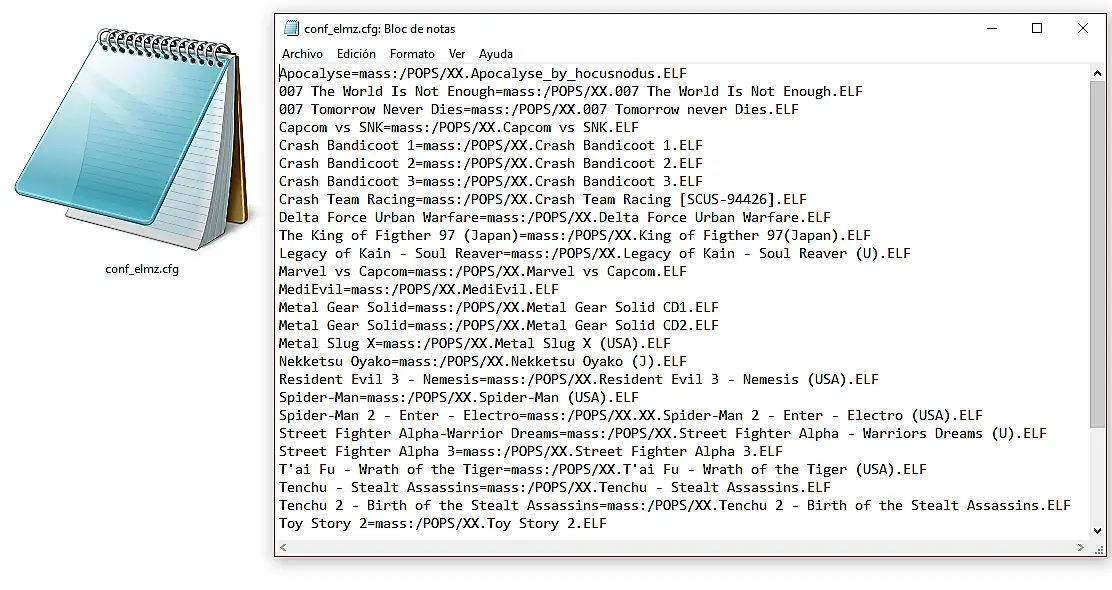This screenshot has height=590, width=1112.
Task: Click the Toy Story 2 line
Action: (443, 524)
